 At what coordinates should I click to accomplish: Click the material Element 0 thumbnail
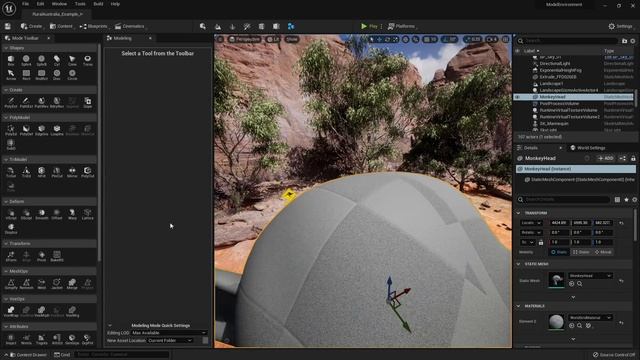556,322
